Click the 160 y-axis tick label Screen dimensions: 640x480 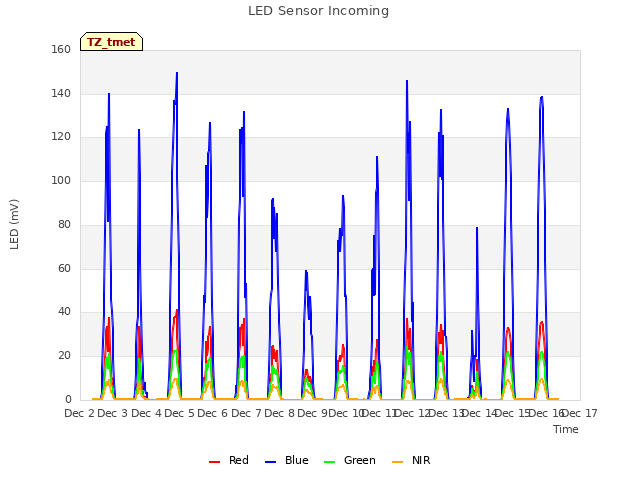(61, 49)
